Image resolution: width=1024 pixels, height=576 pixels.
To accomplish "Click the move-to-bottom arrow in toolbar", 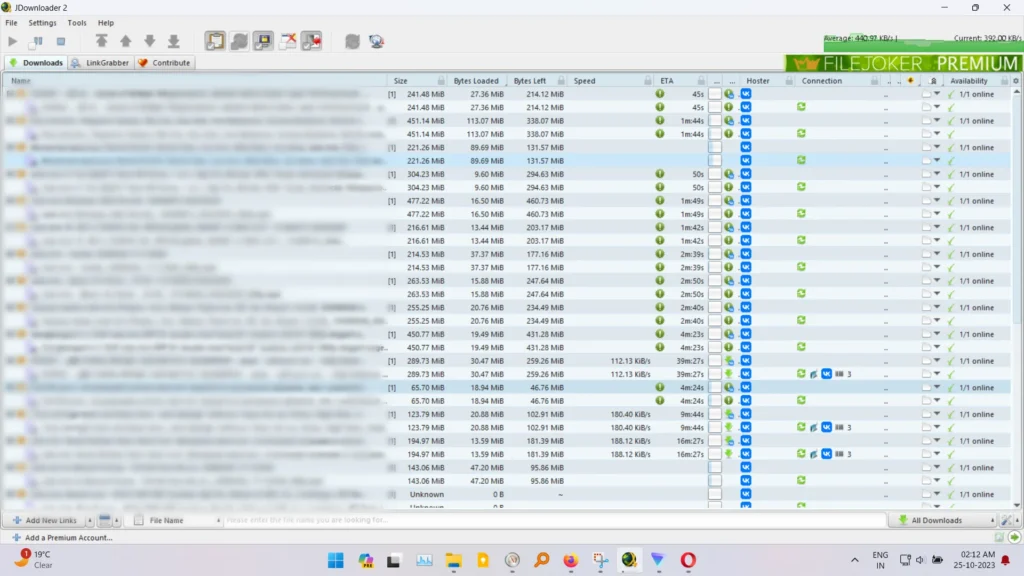I will pyautogui.click(x=173, y=41).
